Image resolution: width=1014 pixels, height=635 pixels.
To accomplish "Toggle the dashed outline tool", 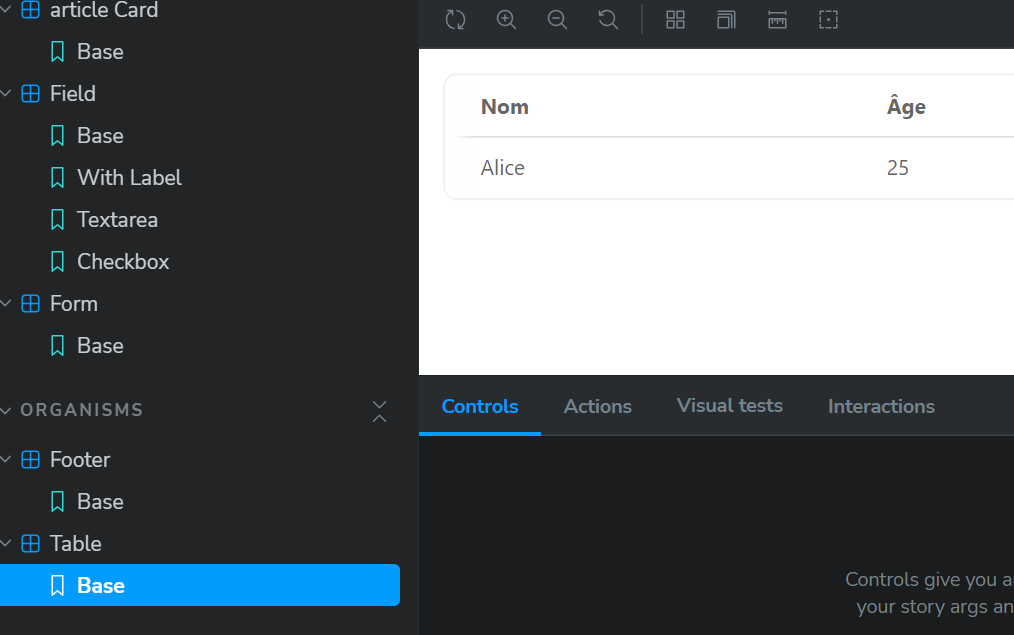I will point(828,19).
